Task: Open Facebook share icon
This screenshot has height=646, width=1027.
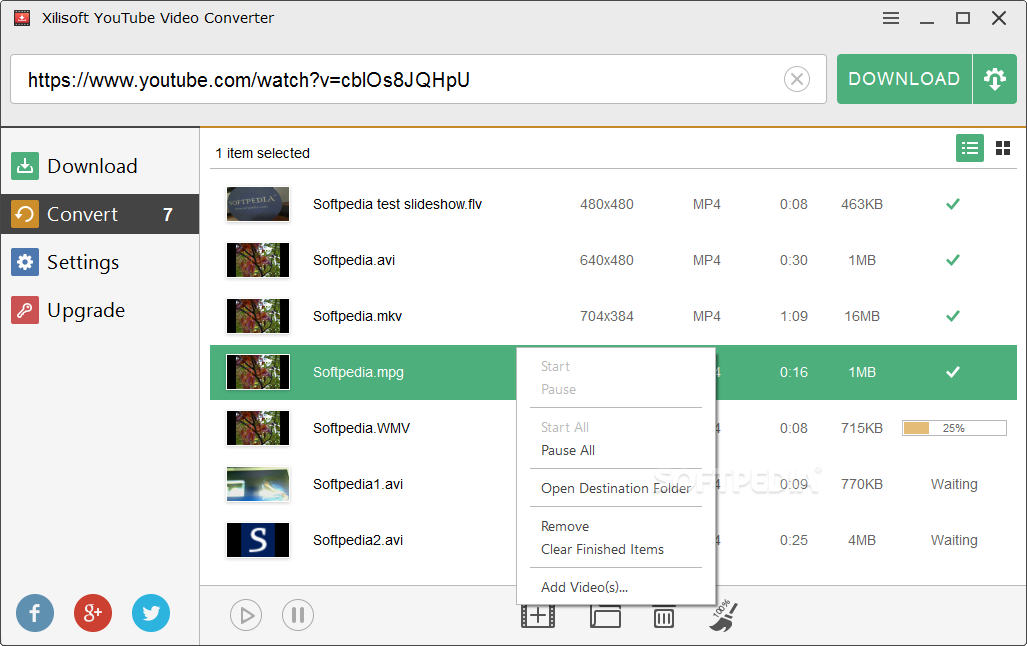Action: (35, 613)
